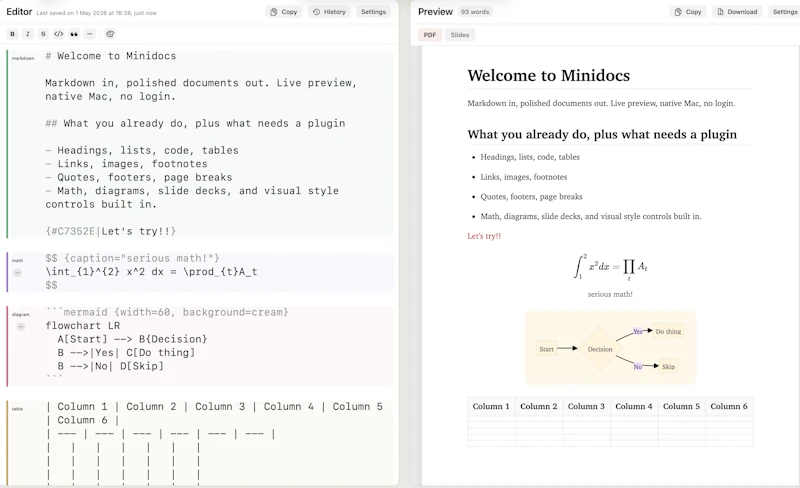
Task: Click the 'Quotes, footers, page breaks' bullet in the preview
Action: (531, 197)
